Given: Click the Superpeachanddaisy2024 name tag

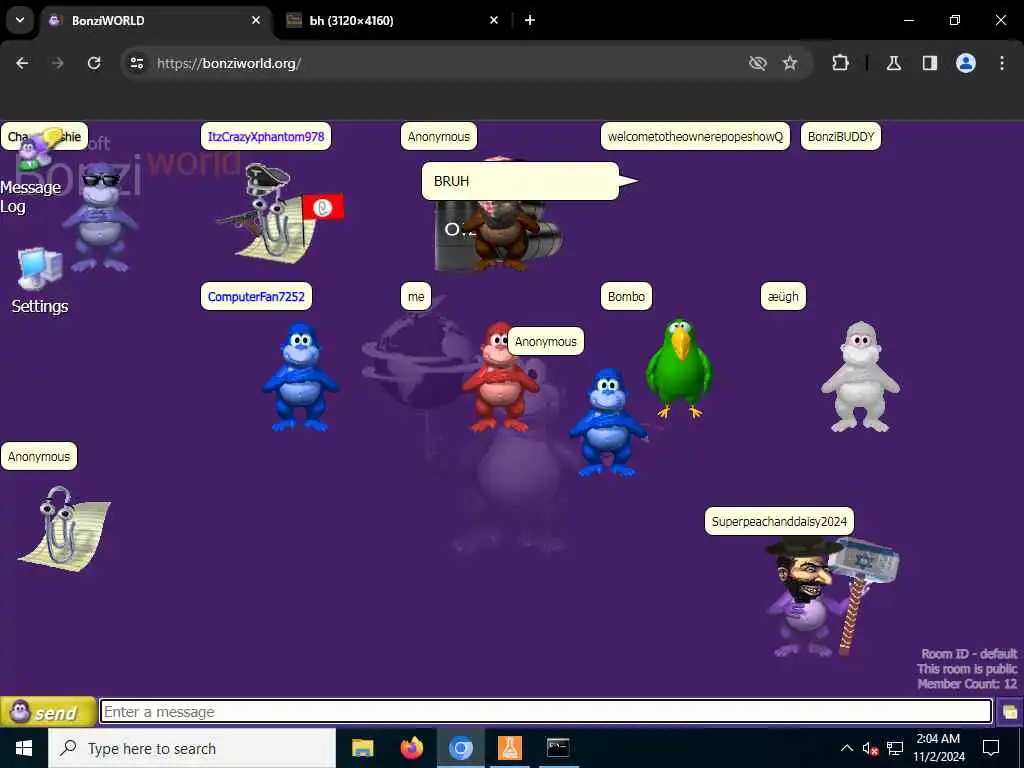Looking at the screenshot, I should [779, 521].
